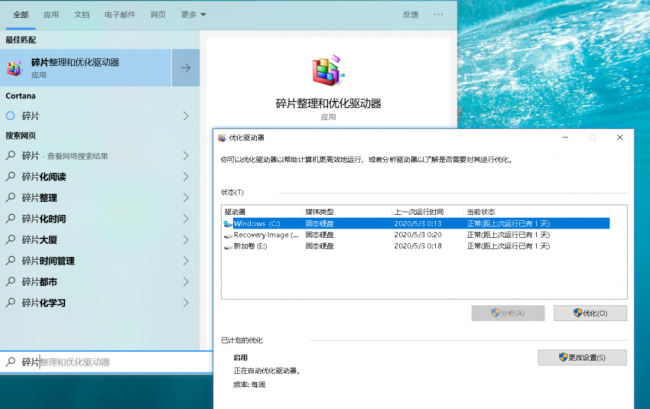This screenshot has height=409, width=650.
Task: Click the 优化驱动器 window title icon
Action: tap(222, 138)
